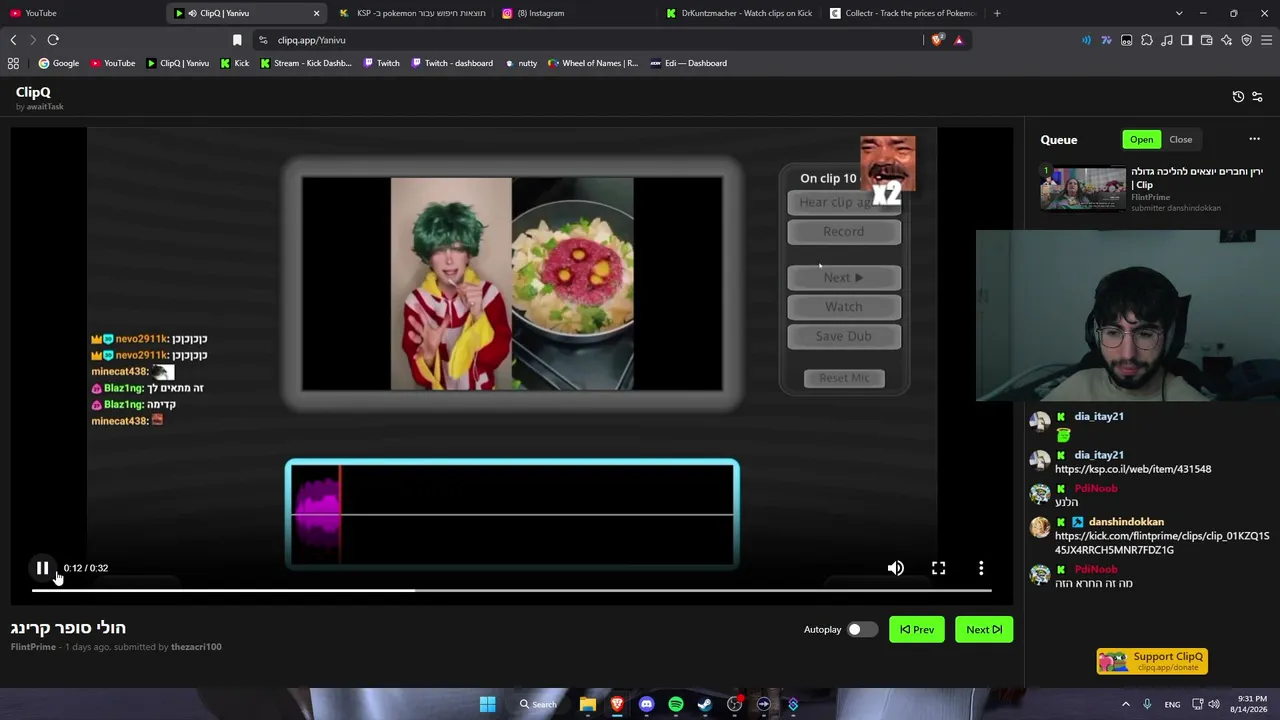
Task: Switch to the Collectr Pokemon prices tab
Action: [903, 13]
